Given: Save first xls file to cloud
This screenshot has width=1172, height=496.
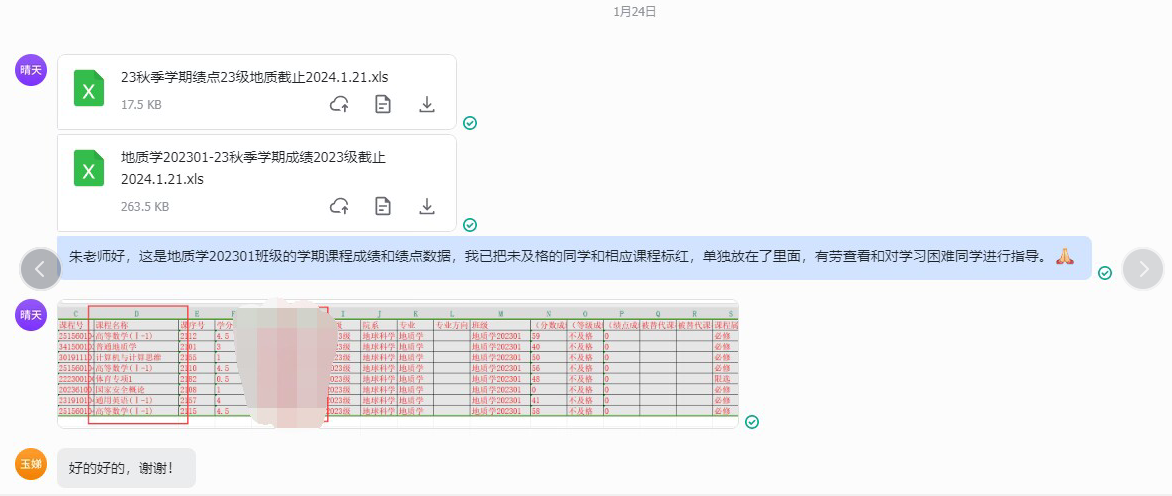Looking at the screenshot, I should [x=339, y=104].
